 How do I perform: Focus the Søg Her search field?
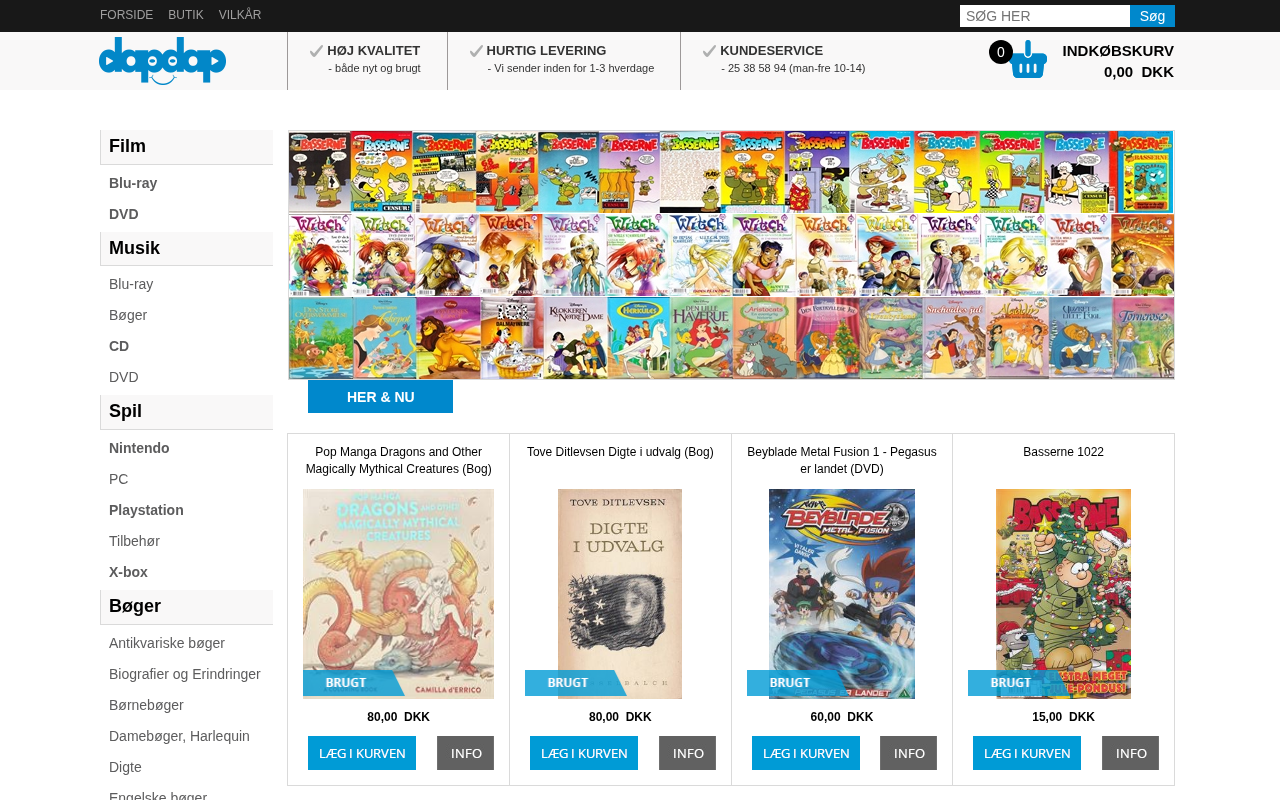point(1045,16)
